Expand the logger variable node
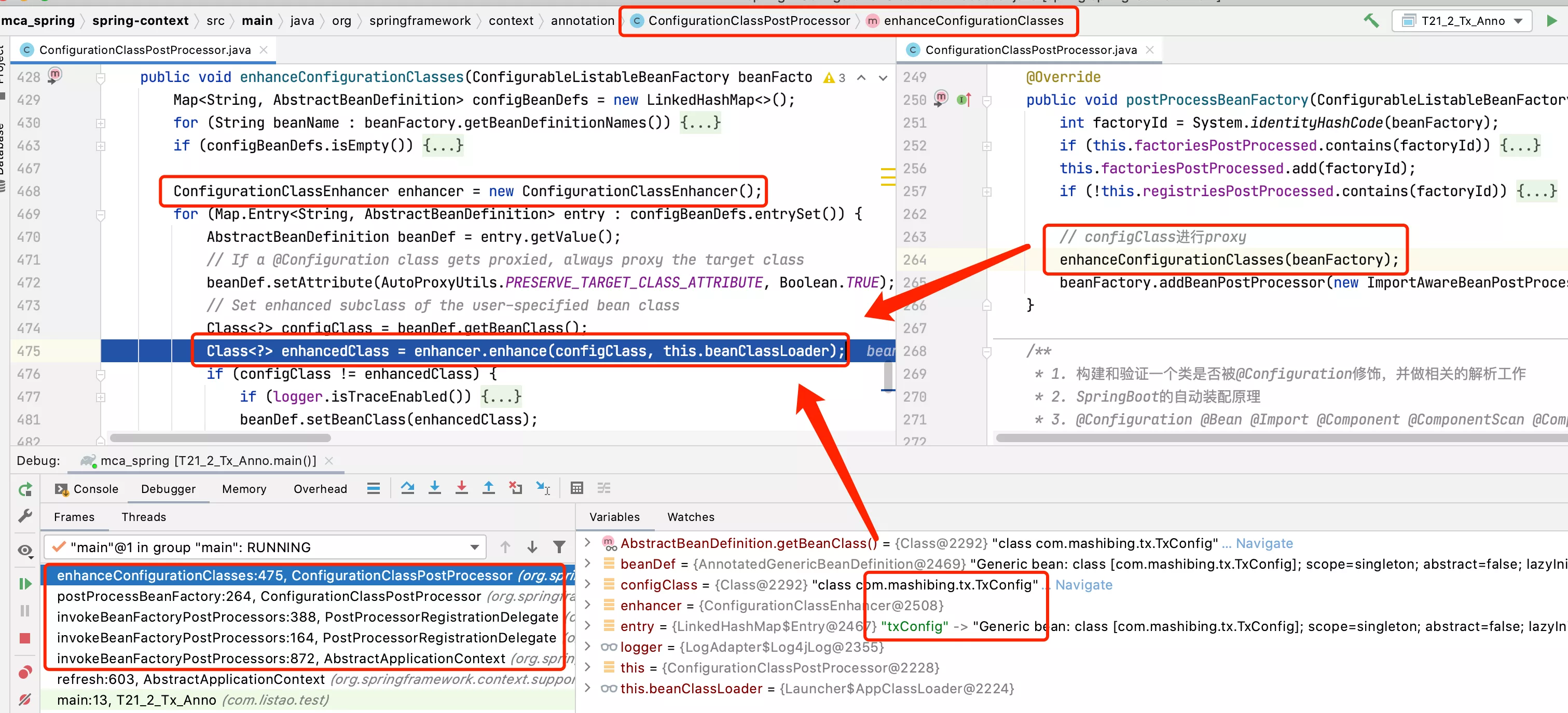 click(x=587, y=647)
